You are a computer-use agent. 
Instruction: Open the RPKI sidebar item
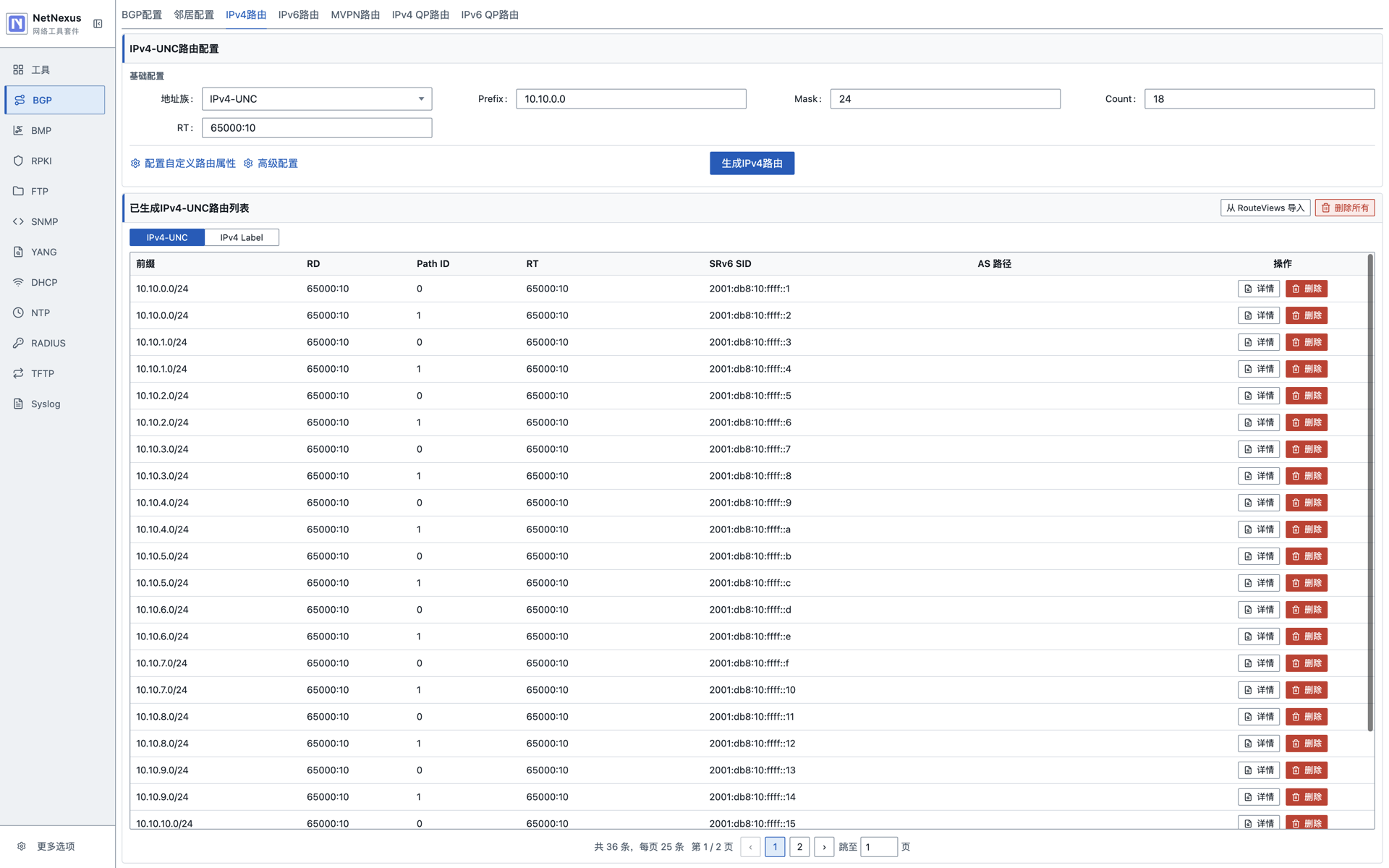[55, 161]
